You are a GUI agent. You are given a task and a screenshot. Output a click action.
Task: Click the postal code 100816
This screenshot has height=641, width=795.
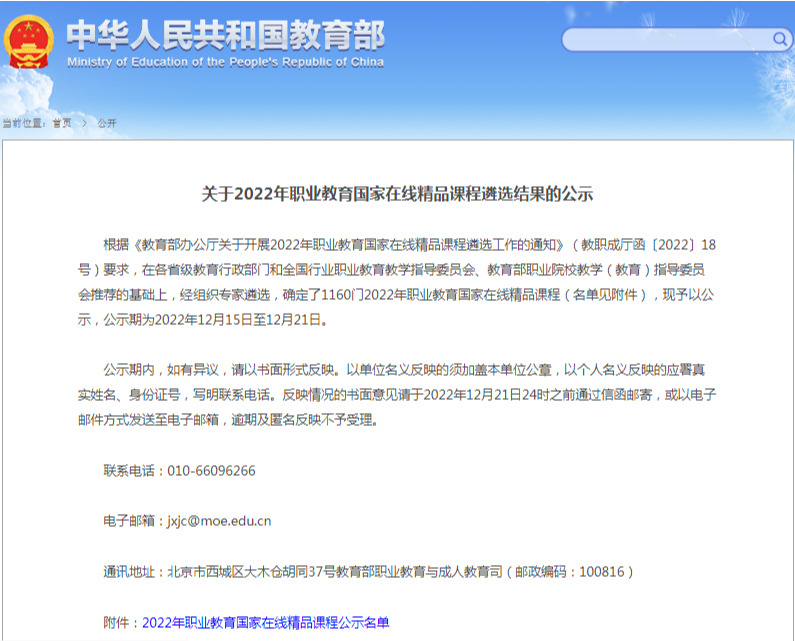pyautogui.click(x=601, y=571)
